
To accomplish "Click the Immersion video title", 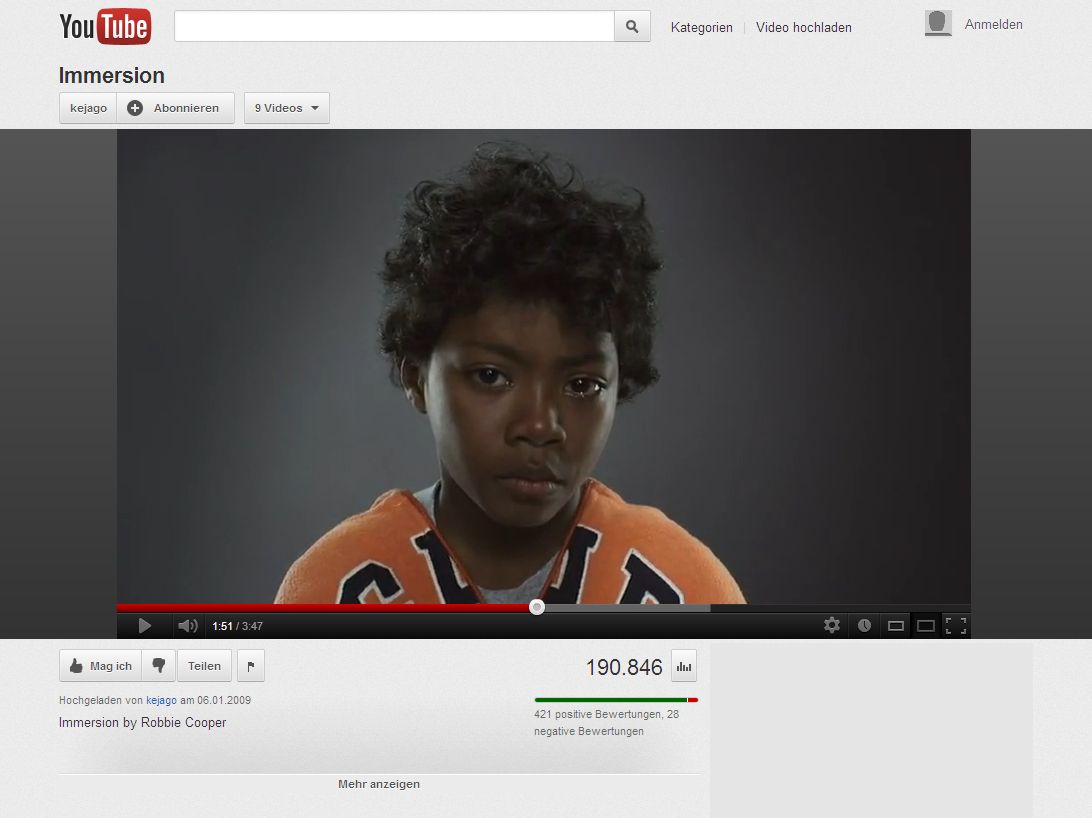I will [x=111, y=75].
